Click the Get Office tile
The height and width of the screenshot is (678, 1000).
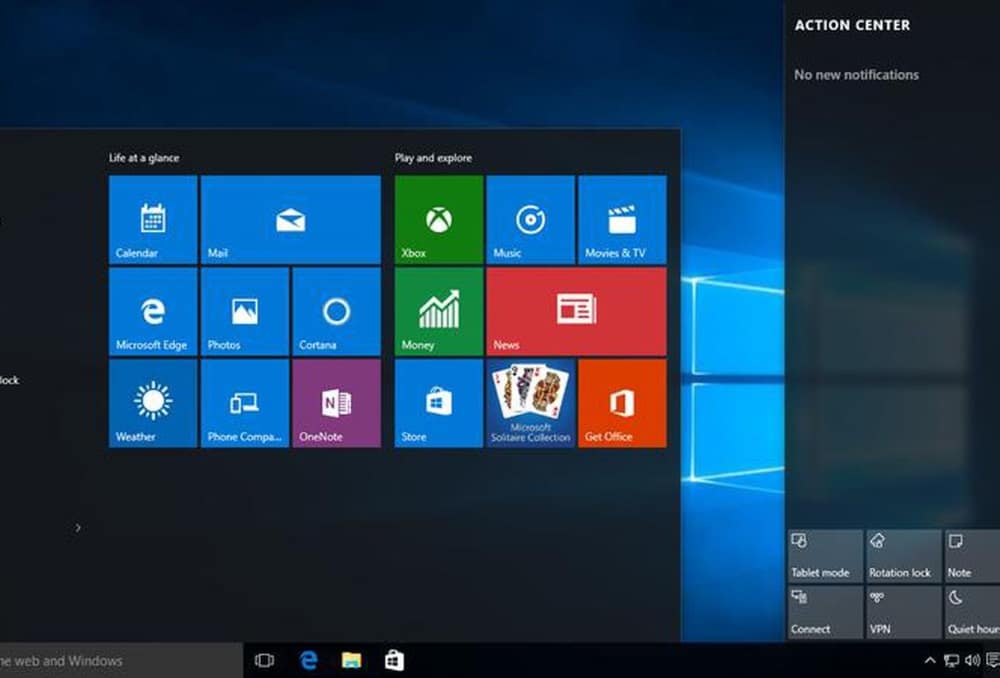[x=622, y=403]
